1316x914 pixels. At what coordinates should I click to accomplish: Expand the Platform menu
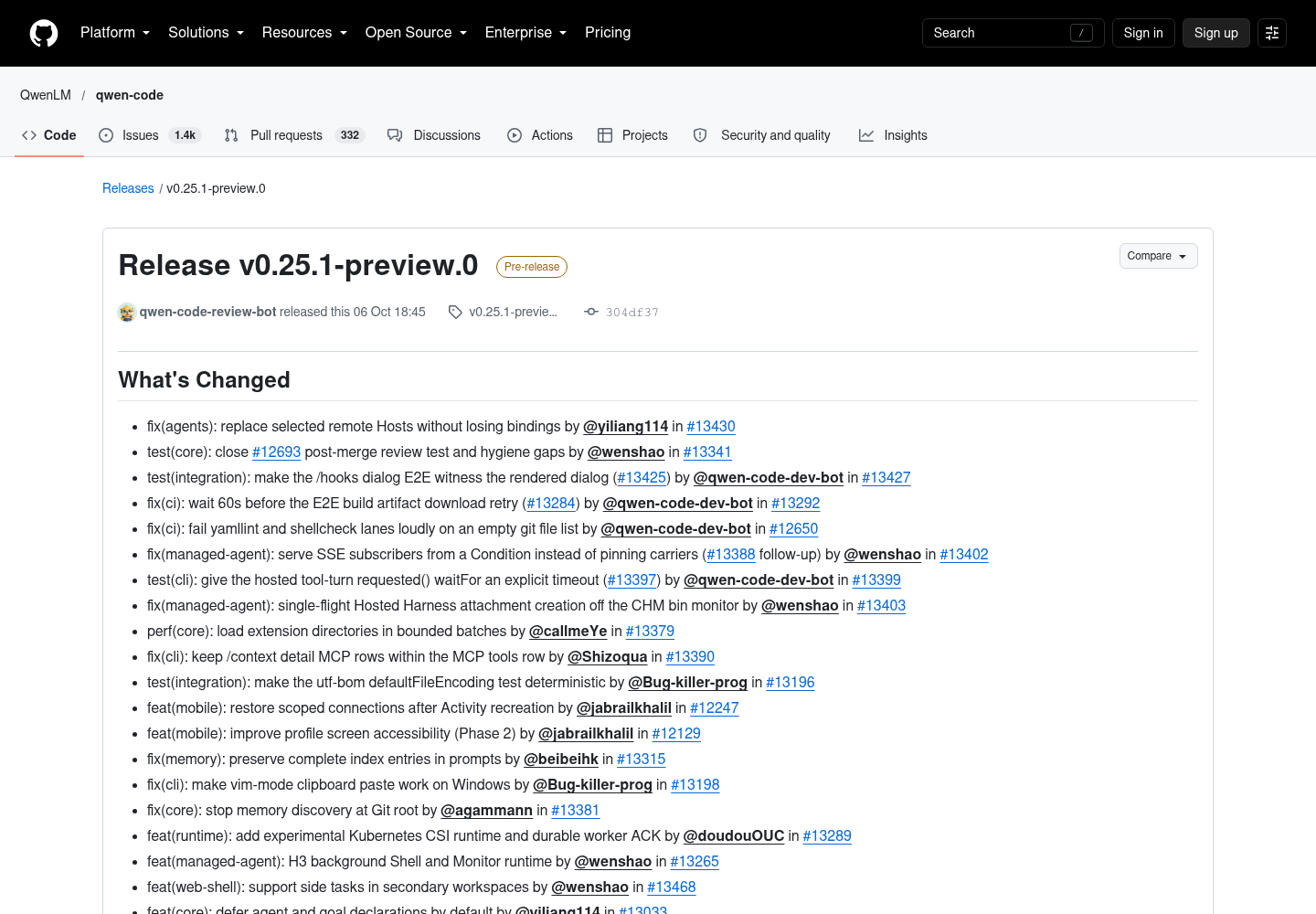[x=115, y=33]
